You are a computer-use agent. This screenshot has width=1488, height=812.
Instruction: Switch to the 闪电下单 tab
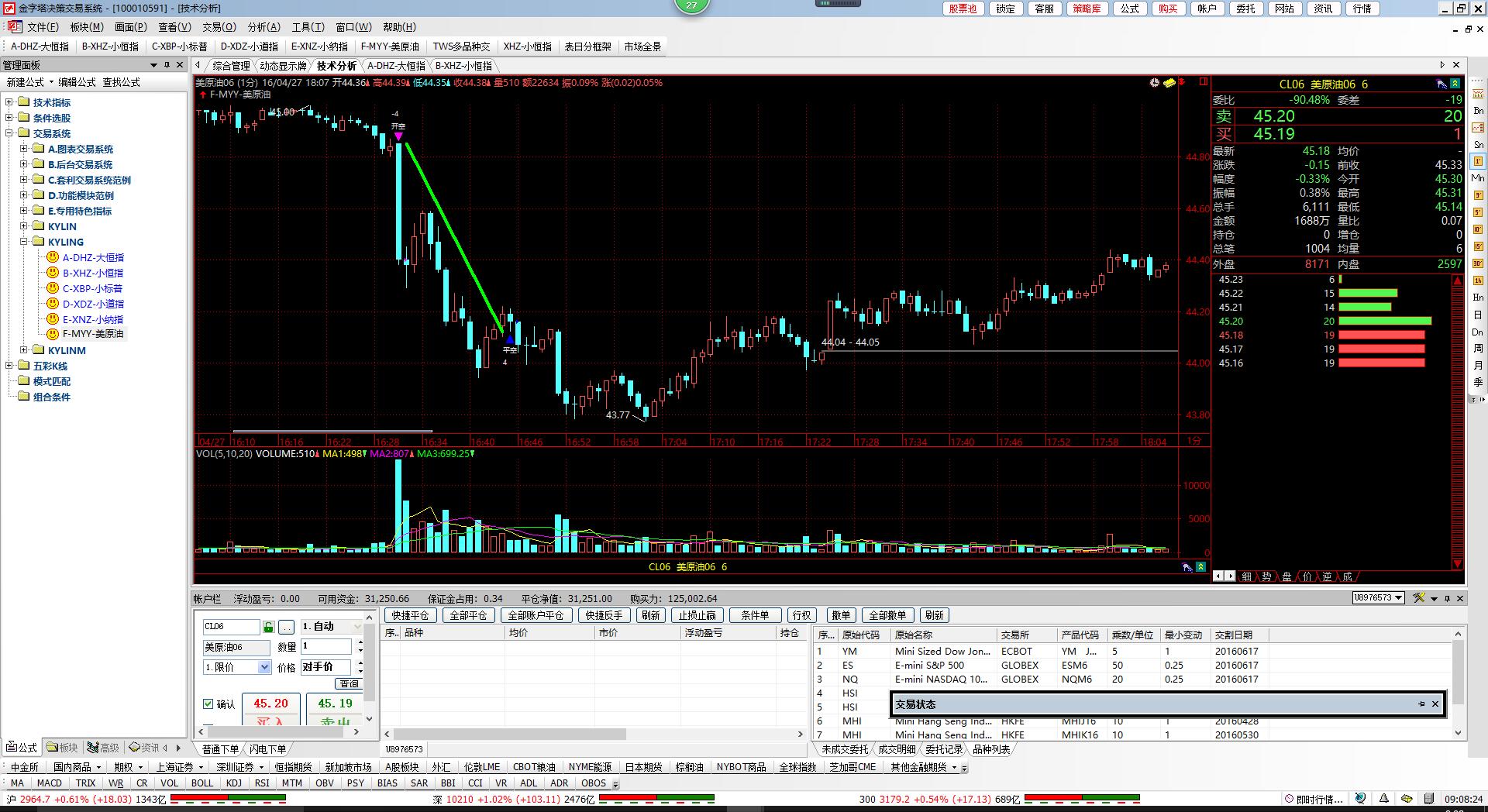(268, 749)
